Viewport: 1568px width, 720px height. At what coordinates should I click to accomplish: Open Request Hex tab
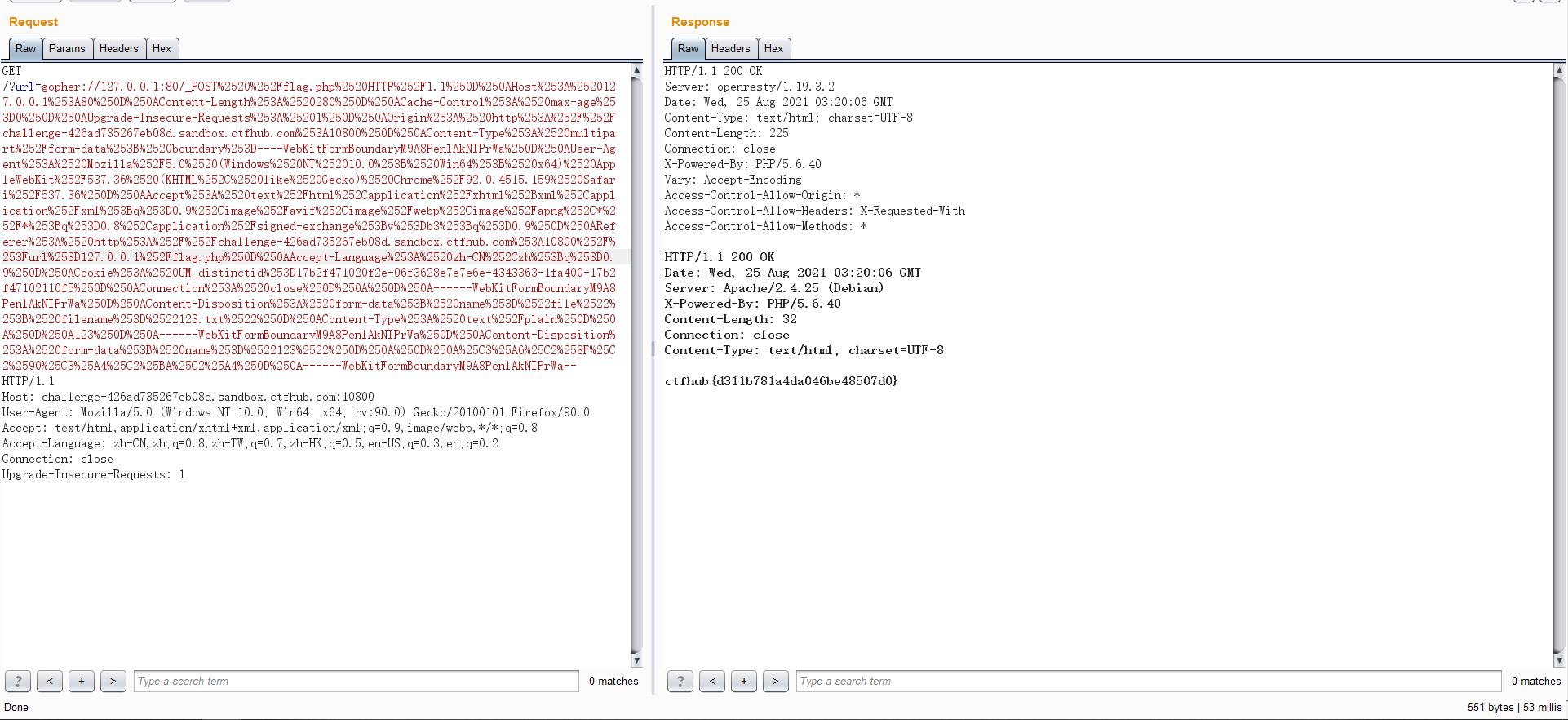coord(162,49)
